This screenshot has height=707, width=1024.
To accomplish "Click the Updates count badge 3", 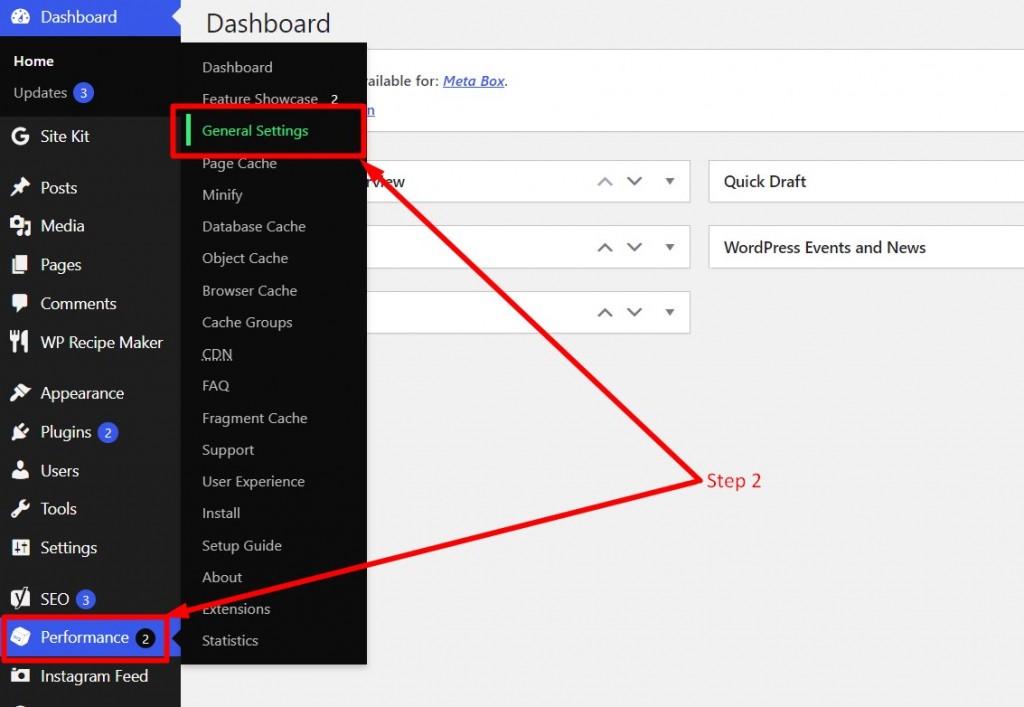I will (x=84, y=93).
